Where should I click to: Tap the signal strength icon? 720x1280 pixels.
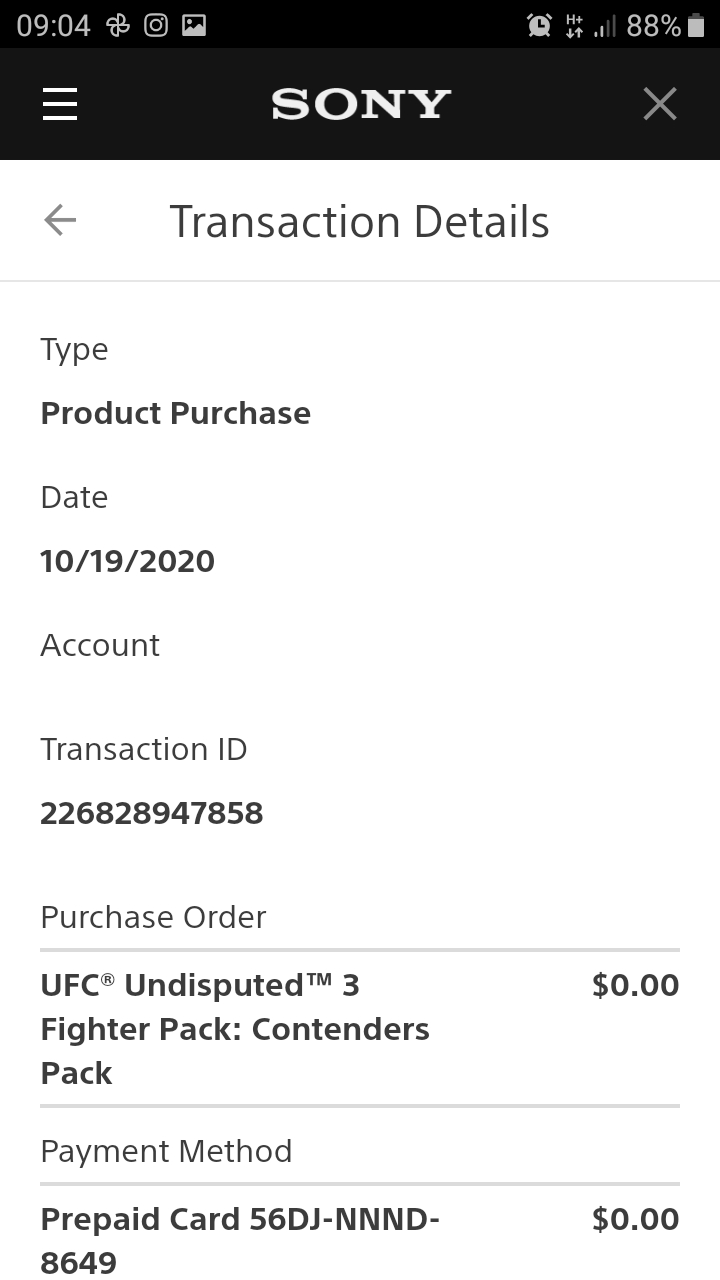tap(605, 27)
